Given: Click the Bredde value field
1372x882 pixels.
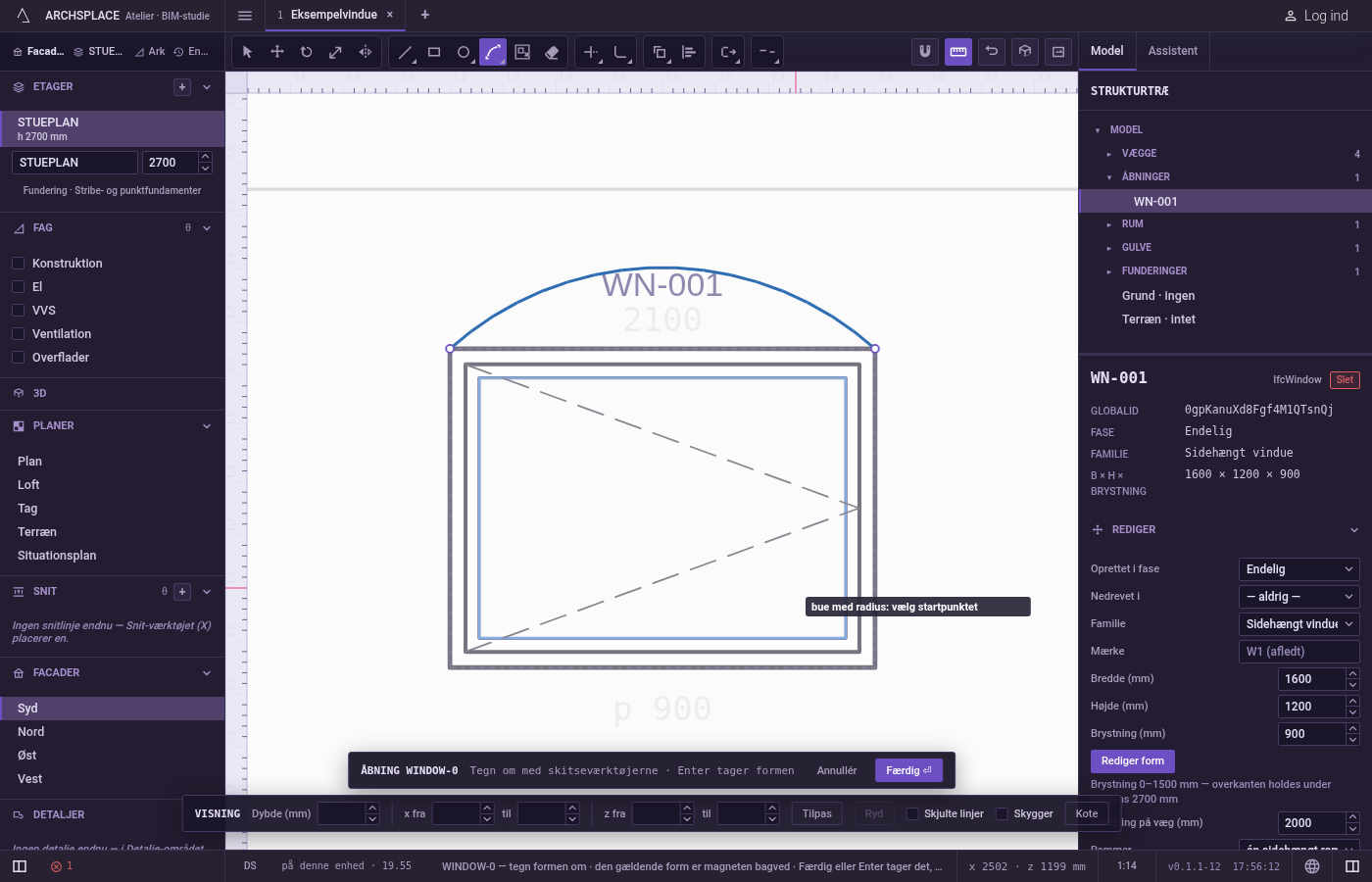Looking at the screenshot, I should tap(1311, 679).
